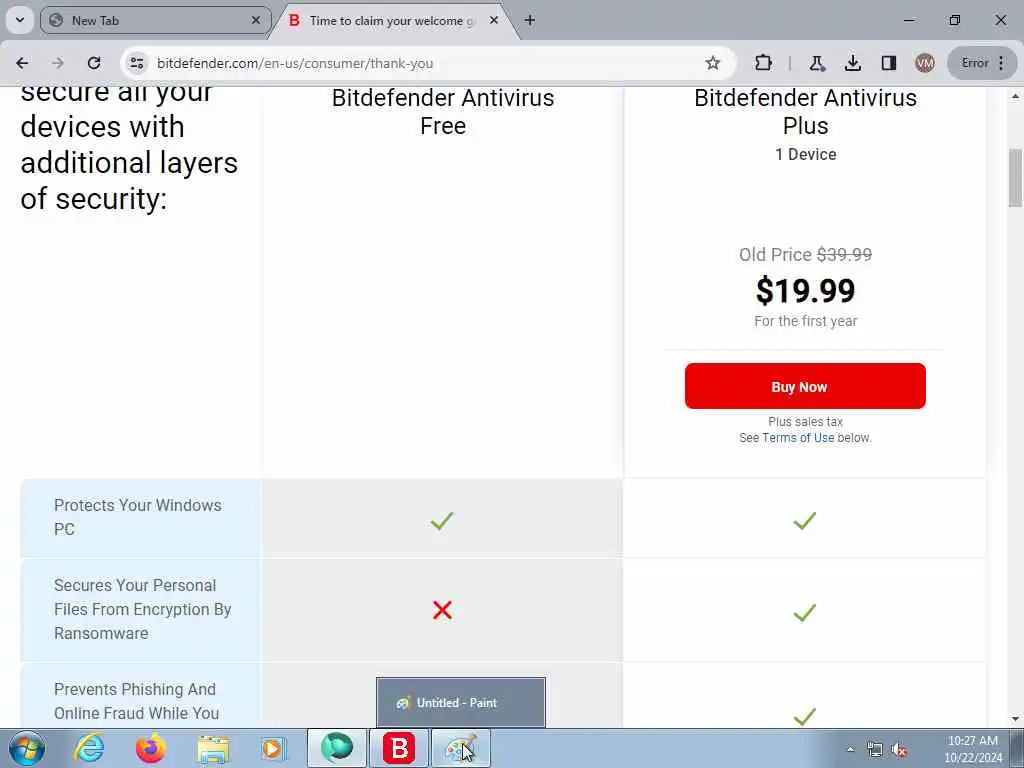
Task: Click the muted volume tray icon
Action: point(899,750)
